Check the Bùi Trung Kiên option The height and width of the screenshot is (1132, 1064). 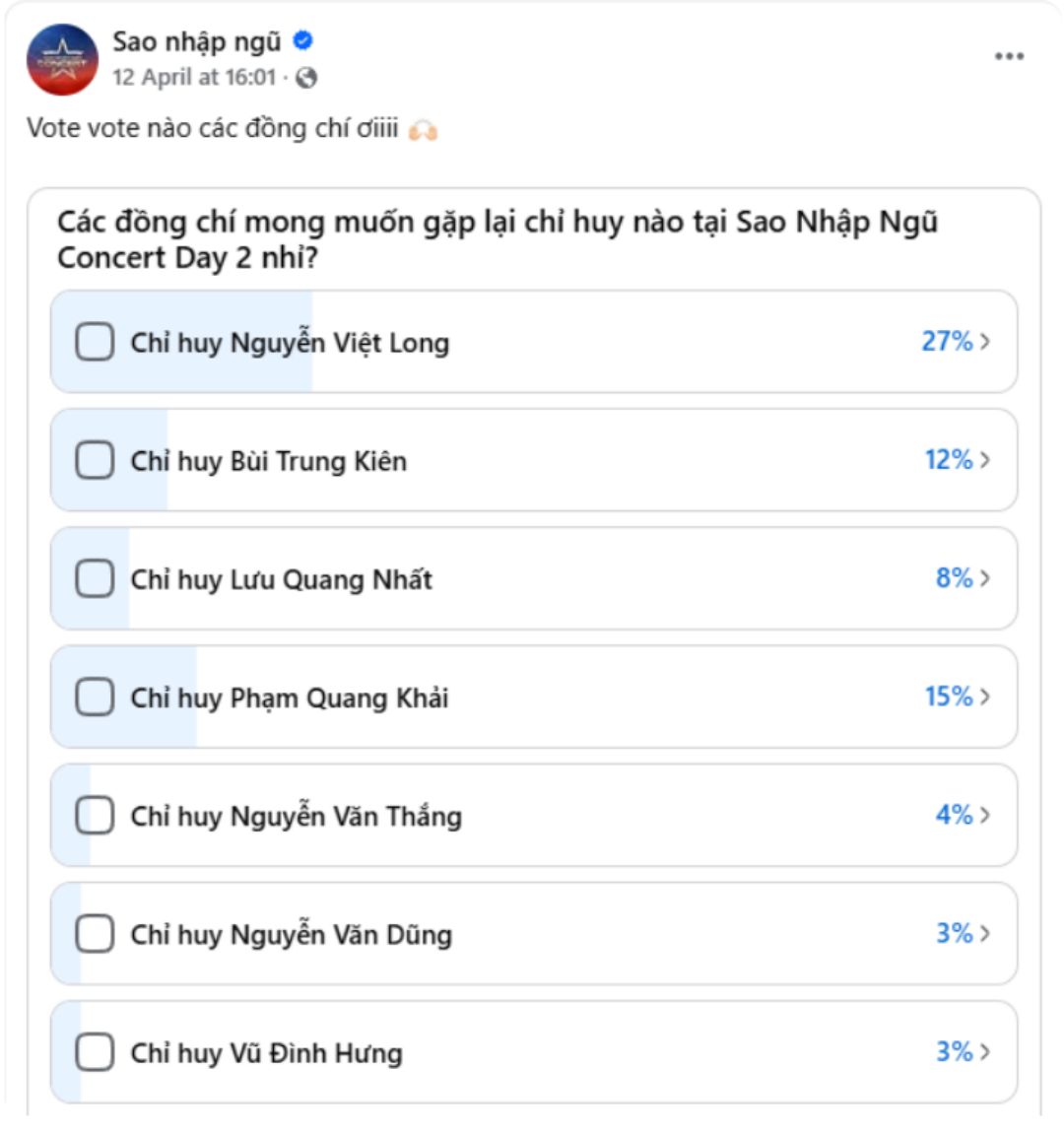[95, 460]
